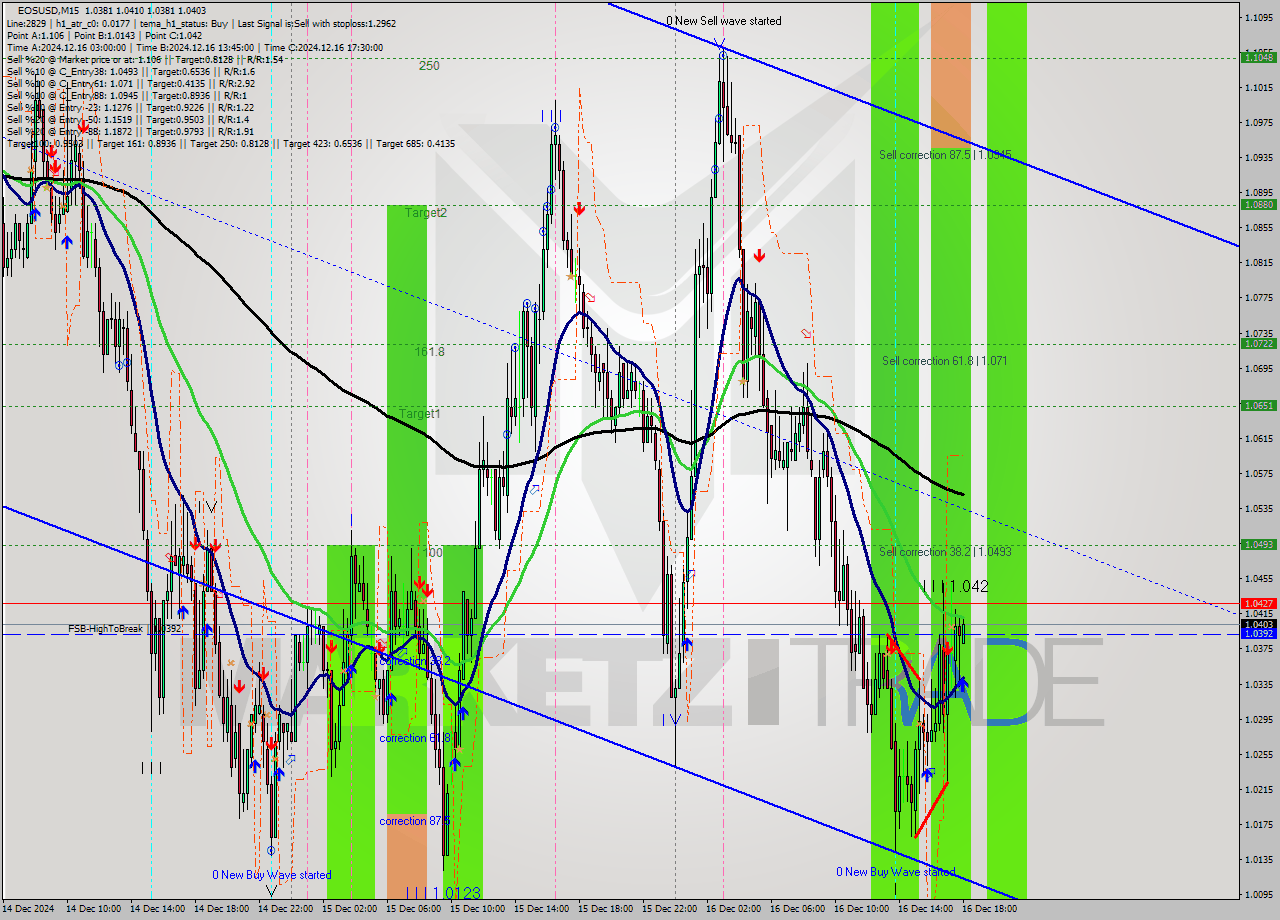Click the orange zone above Sell correction 87.5

tap(950, 75)
